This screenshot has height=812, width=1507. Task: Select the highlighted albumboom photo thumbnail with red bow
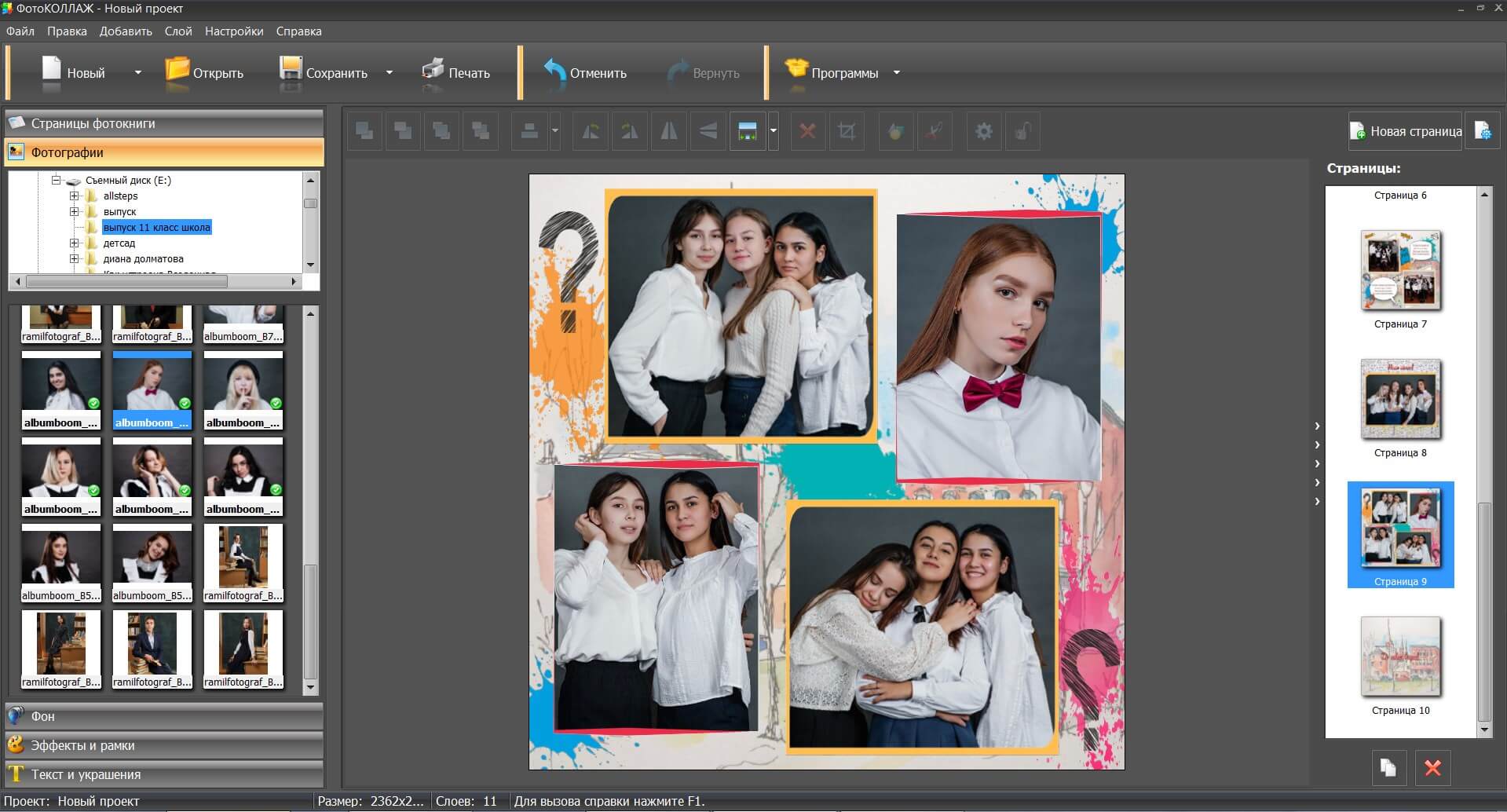click(152, 390)
